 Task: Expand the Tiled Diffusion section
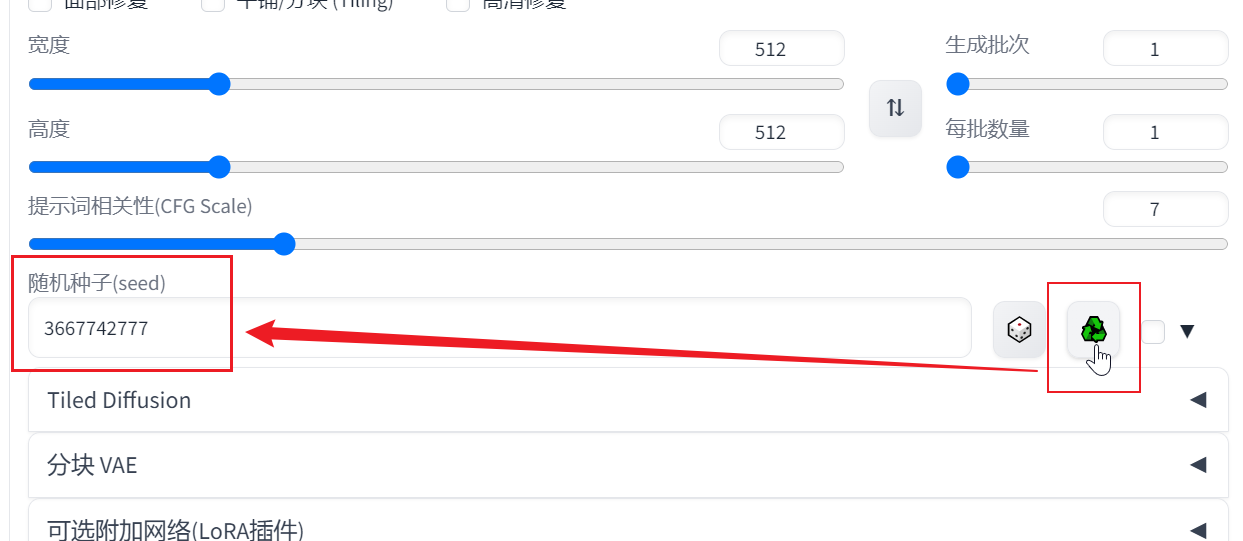(x=628, y=400)
